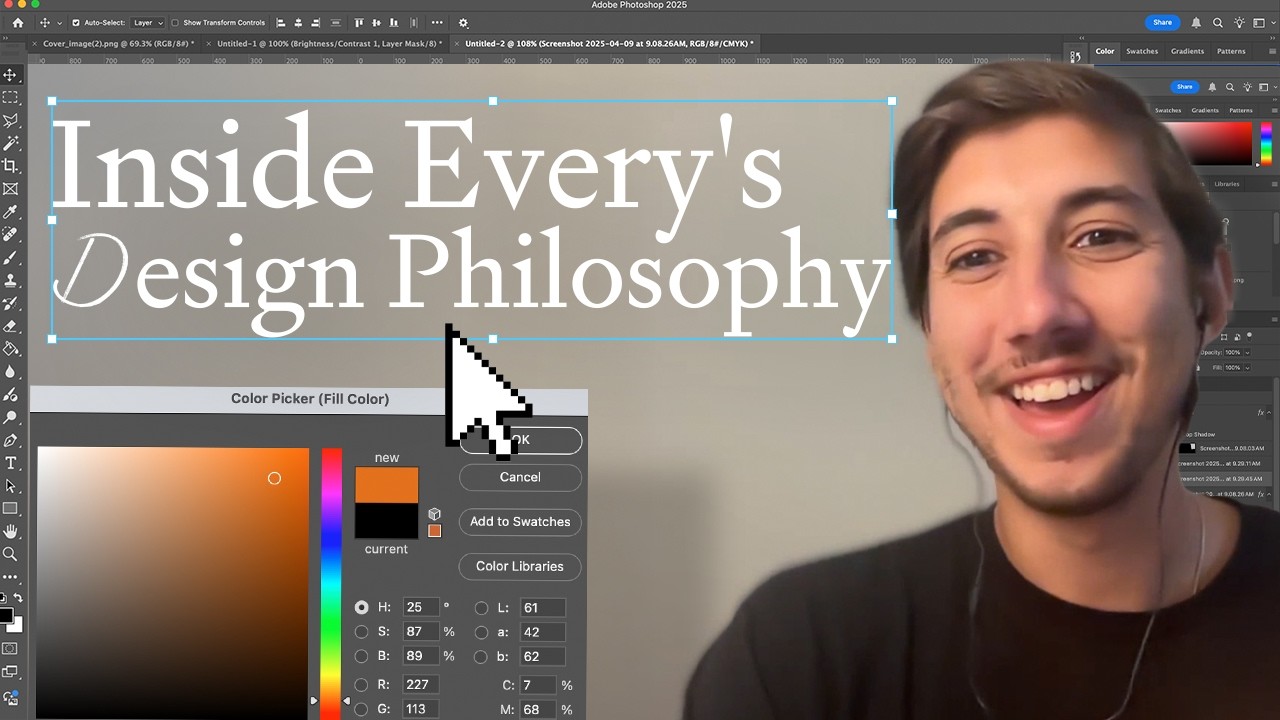Image resolution: width=1280 pixels, height=720 pixels.
Task: Select the H (hue) radio button
Action: tap(362, 607)
